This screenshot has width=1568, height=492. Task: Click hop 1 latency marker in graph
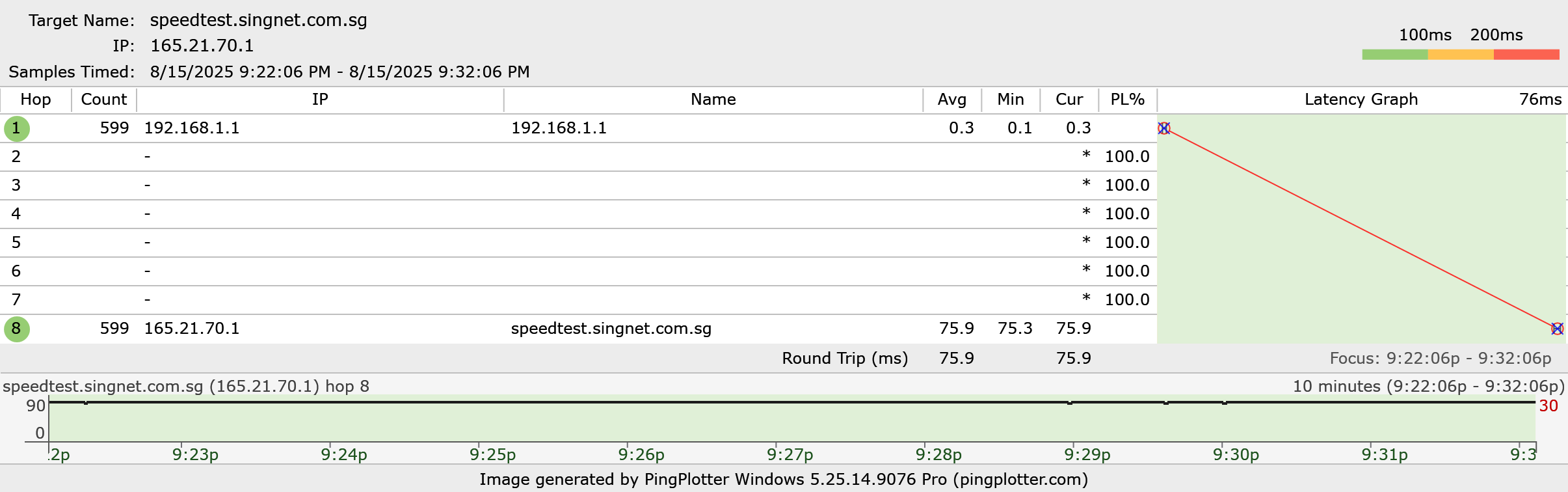tap(1163, 128)
